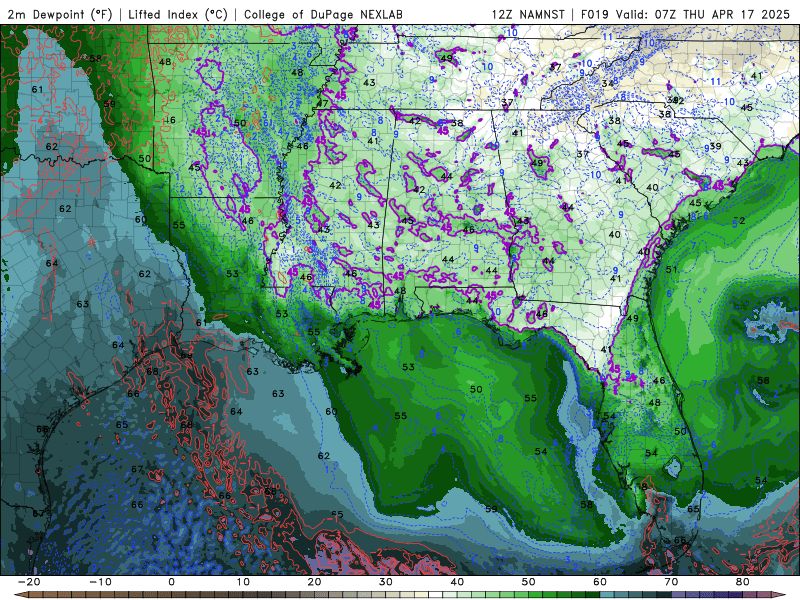Click the '-20' color scale label
Screen dimensions: 800x600
[29, 582]
